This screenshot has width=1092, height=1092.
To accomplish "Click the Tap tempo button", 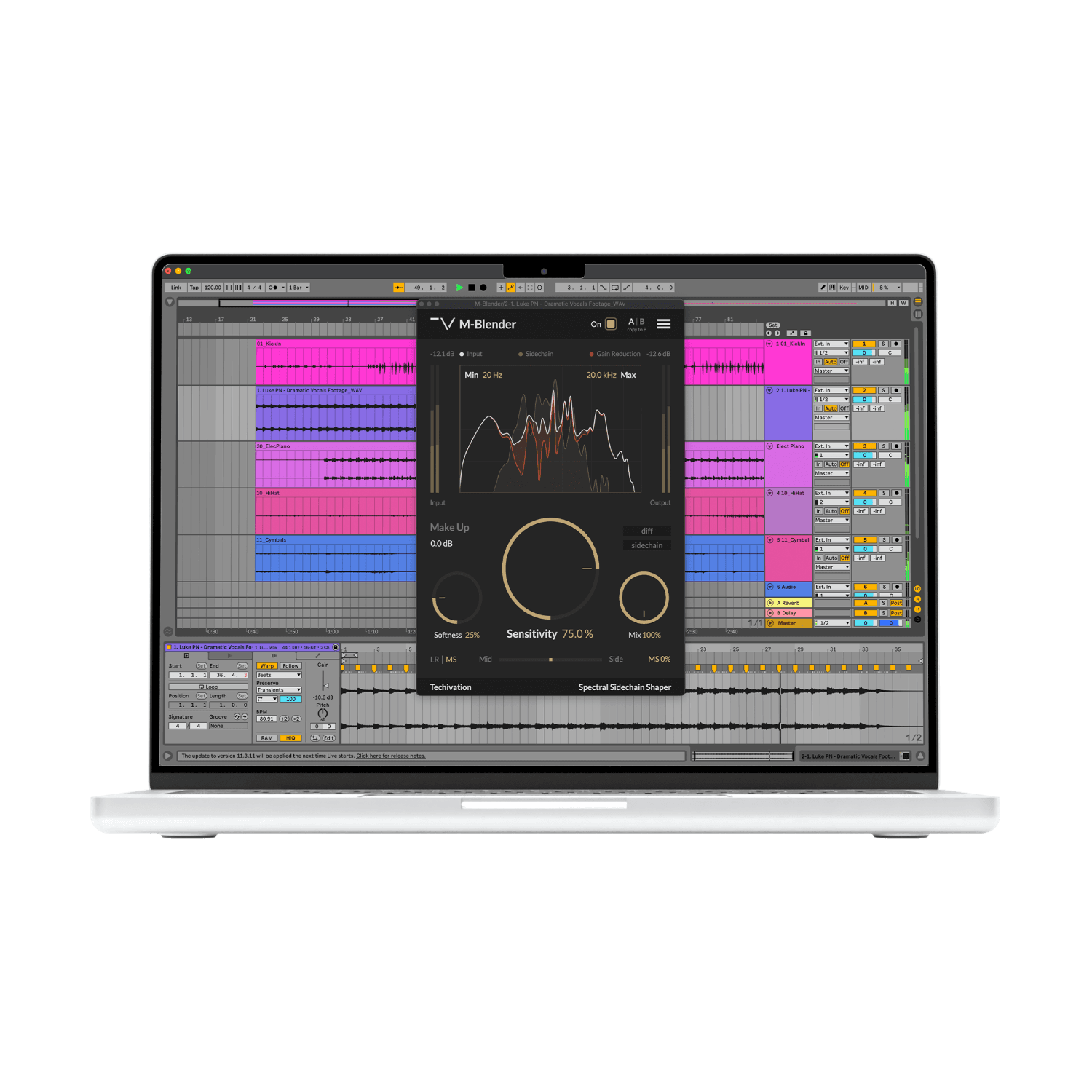I will [194, 288].
